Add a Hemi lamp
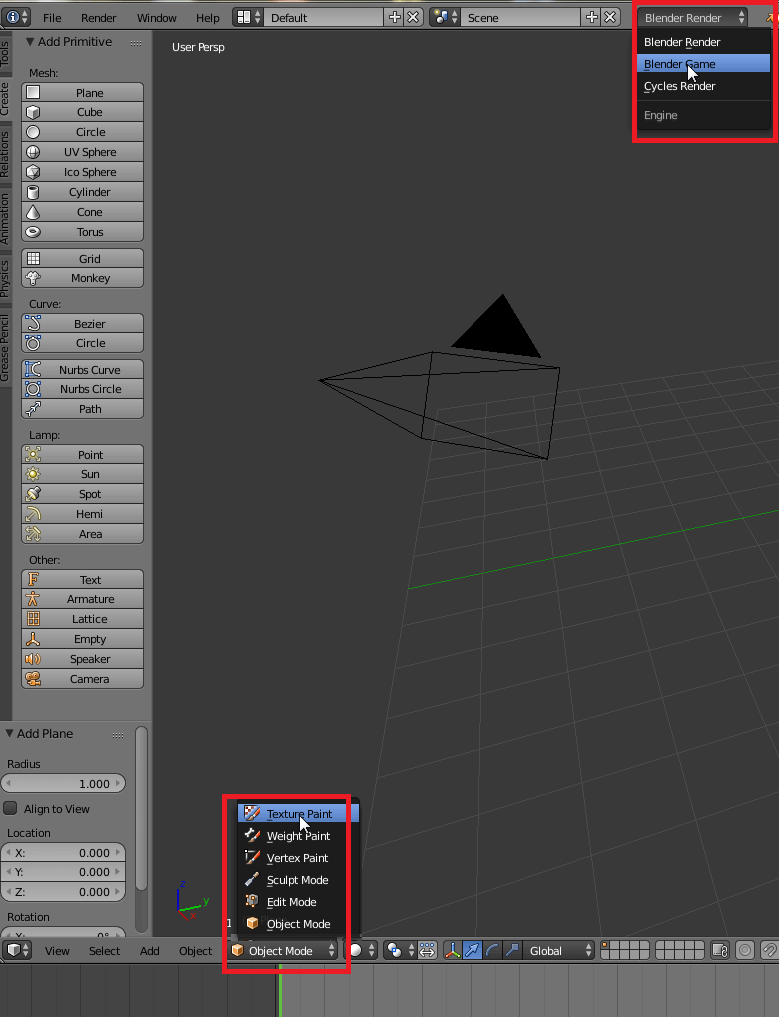 coord(82,514)
